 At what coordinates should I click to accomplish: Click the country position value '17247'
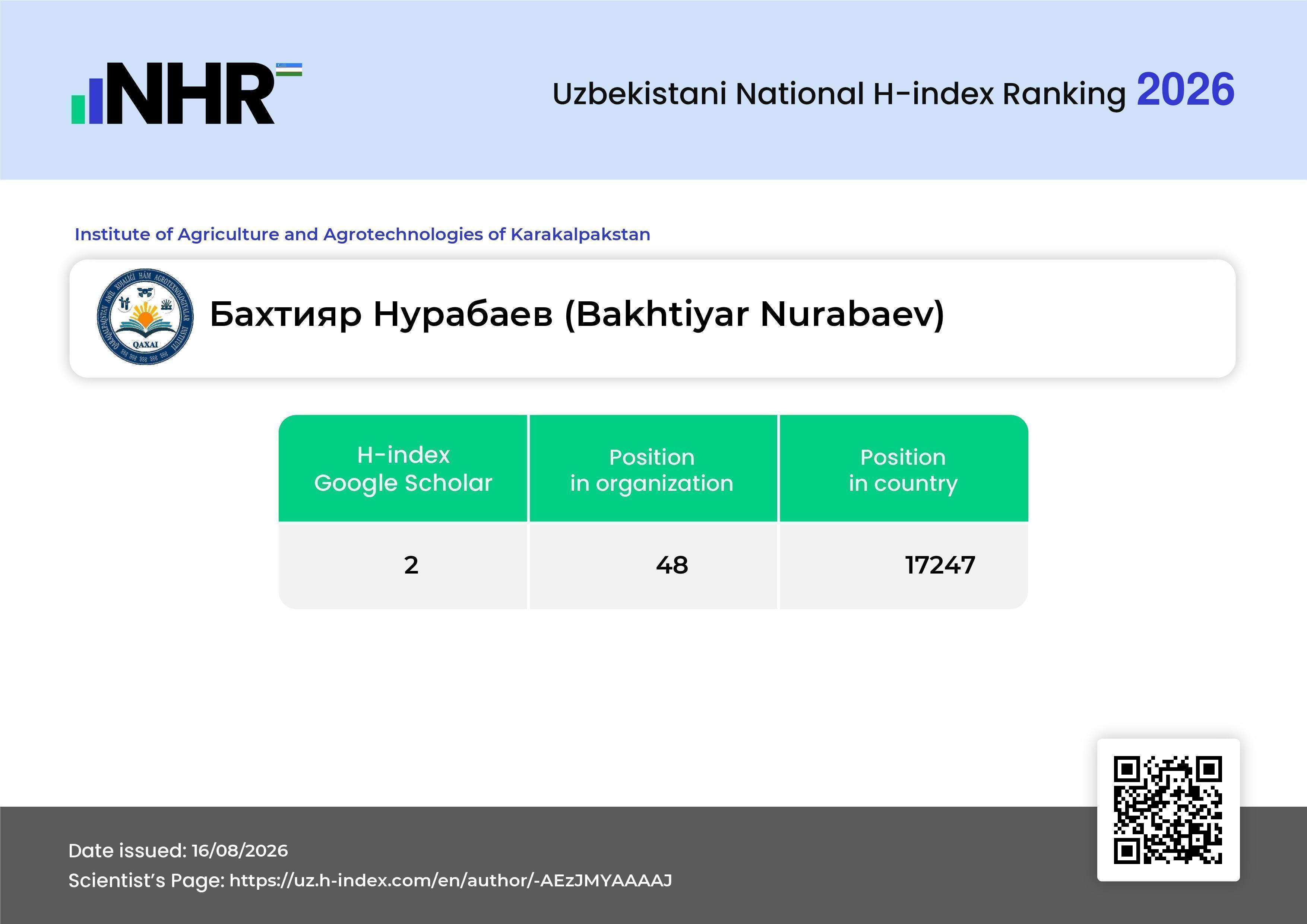pos(940,565)
